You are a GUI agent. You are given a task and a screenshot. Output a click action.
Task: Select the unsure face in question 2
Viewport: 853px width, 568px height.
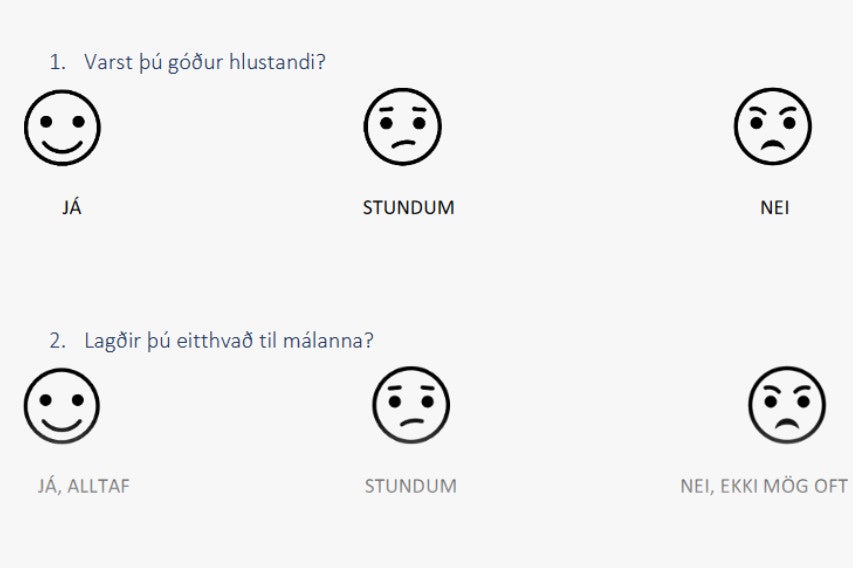(411, 405)
